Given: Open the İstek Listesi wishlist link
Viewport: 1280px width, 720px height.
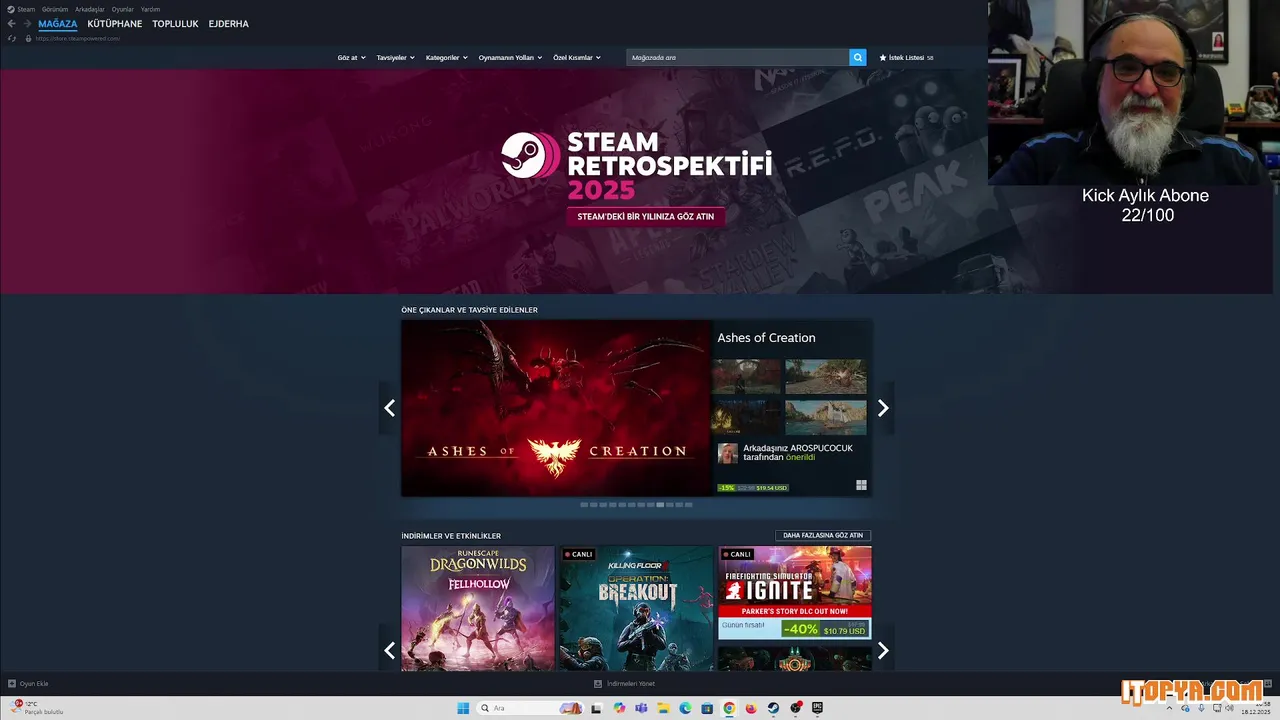Looking at the screenshot, I should coord(906,57).
